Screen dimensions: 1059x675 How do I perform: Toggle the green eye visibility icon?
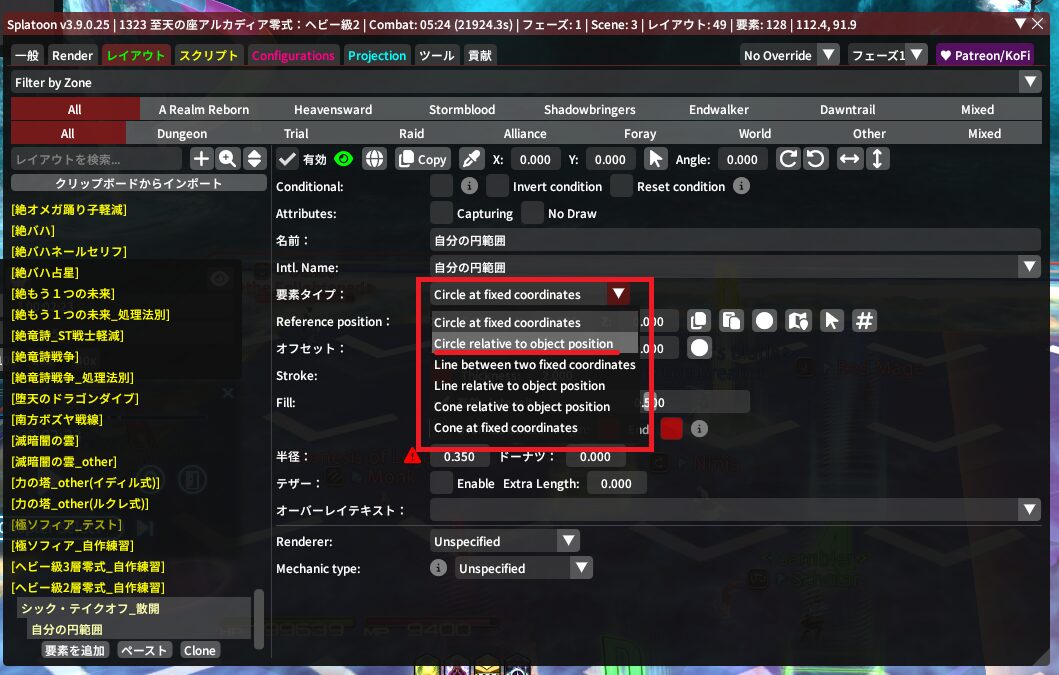[344, 159]
